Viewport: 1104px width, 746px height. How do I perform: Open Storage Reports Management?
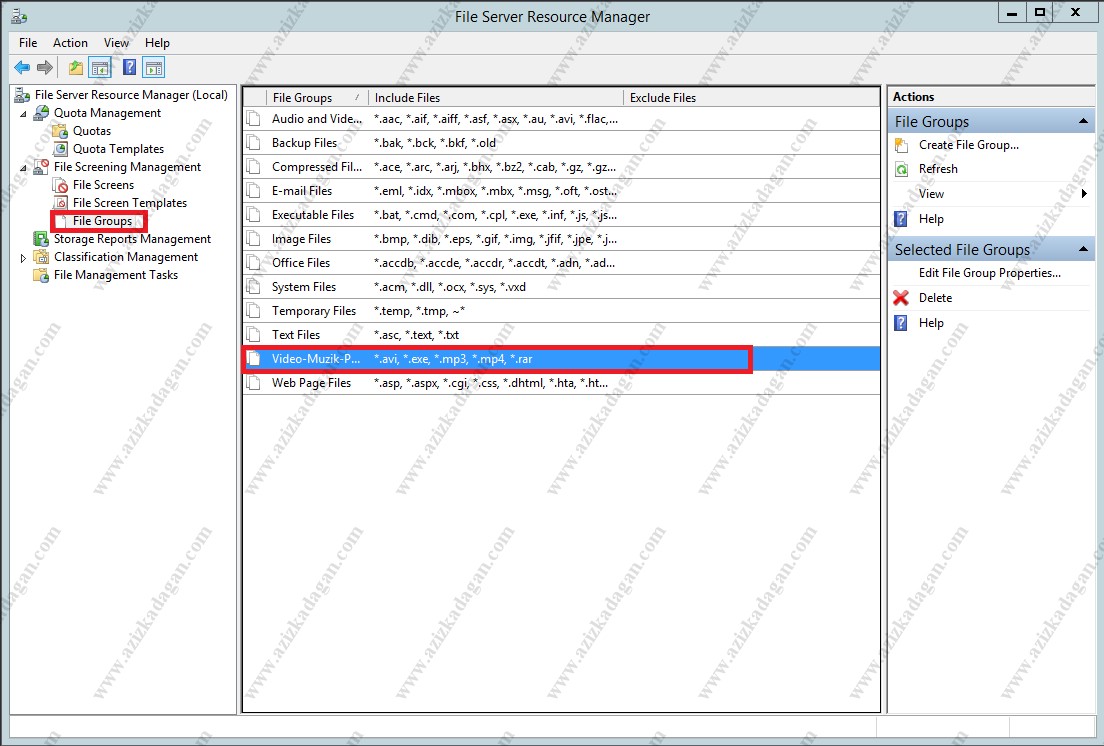(132, 238)
